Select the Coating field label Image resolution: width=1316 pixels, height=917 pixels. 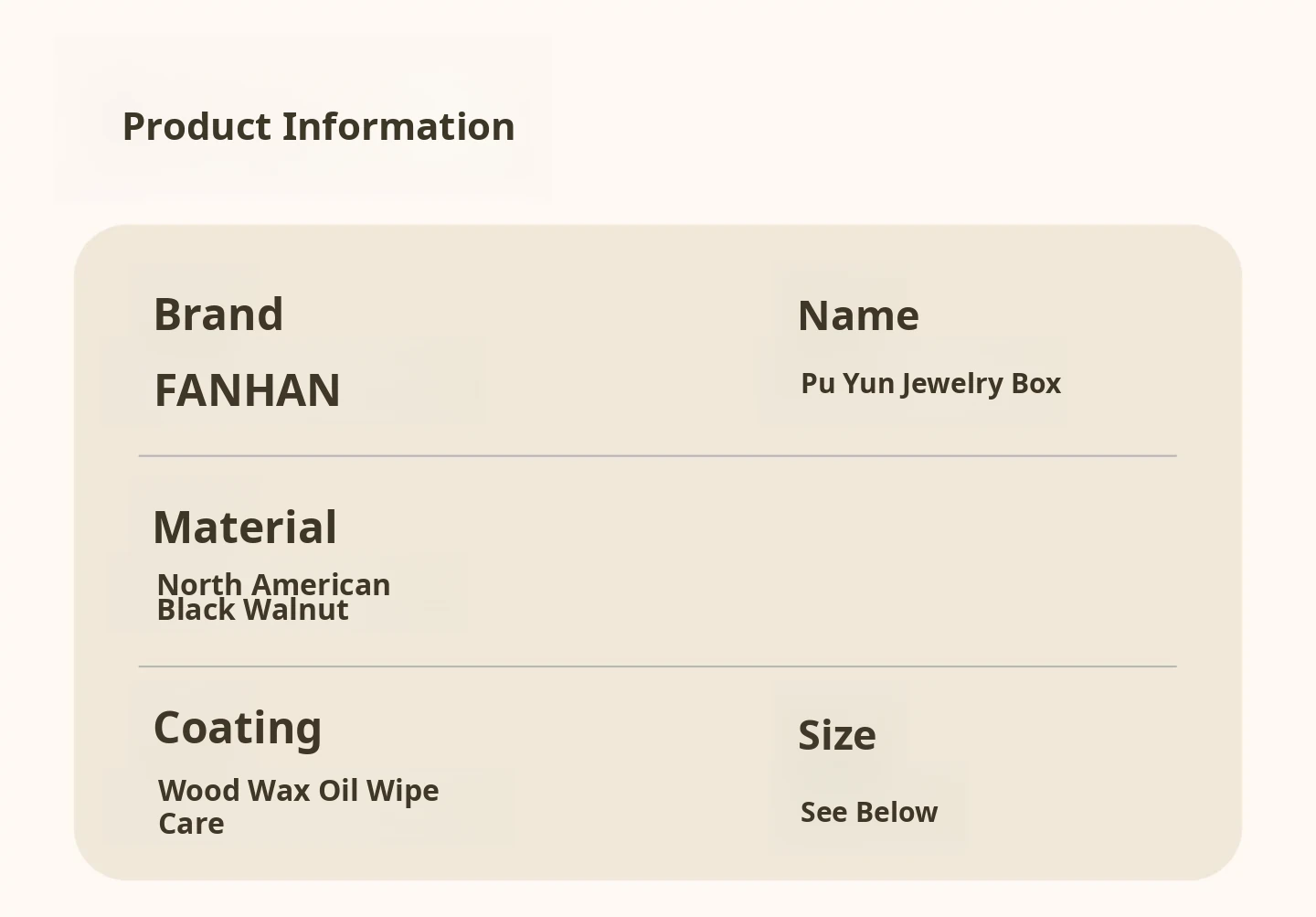pyautogui.click(x=238, y=728)
